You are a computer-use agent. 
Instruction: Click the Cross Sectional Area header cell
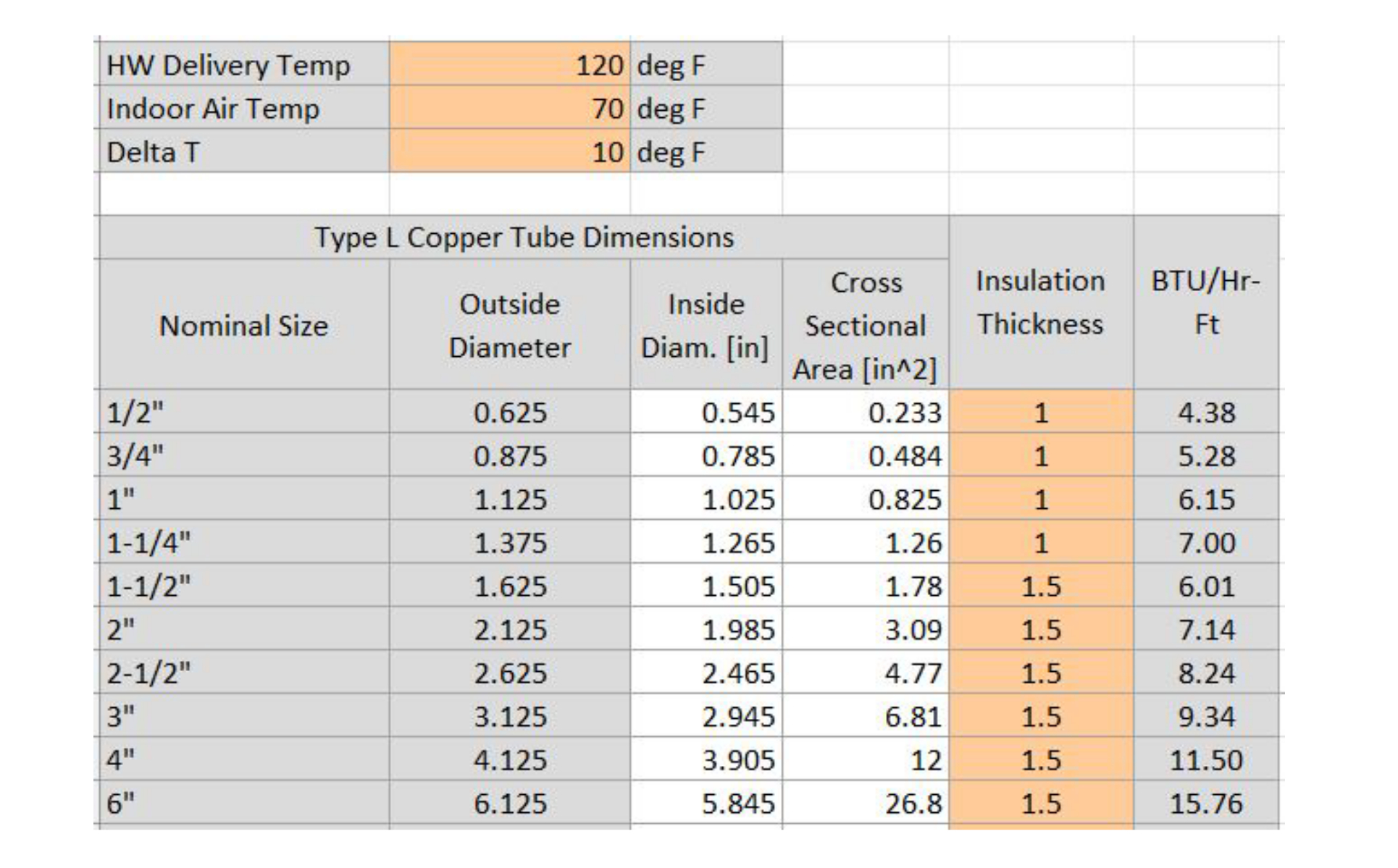865,325
